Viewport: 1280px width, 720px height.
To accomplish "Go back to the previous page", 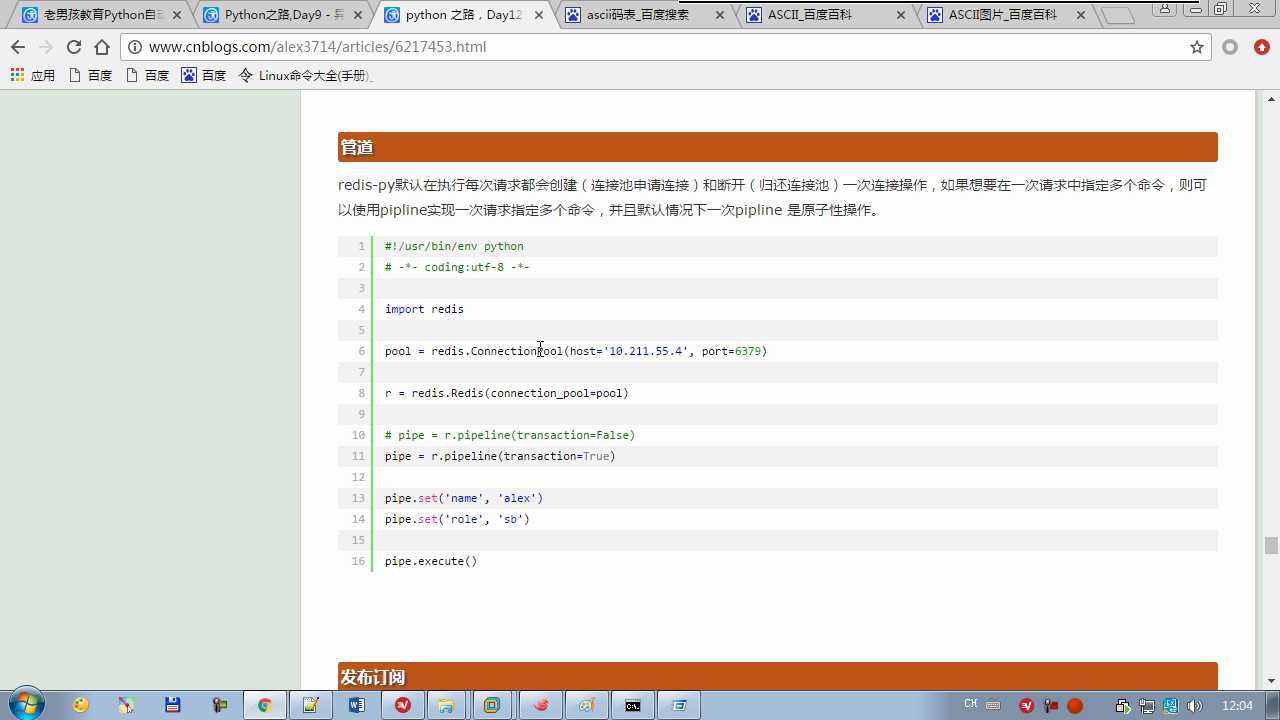I will 18,47.
